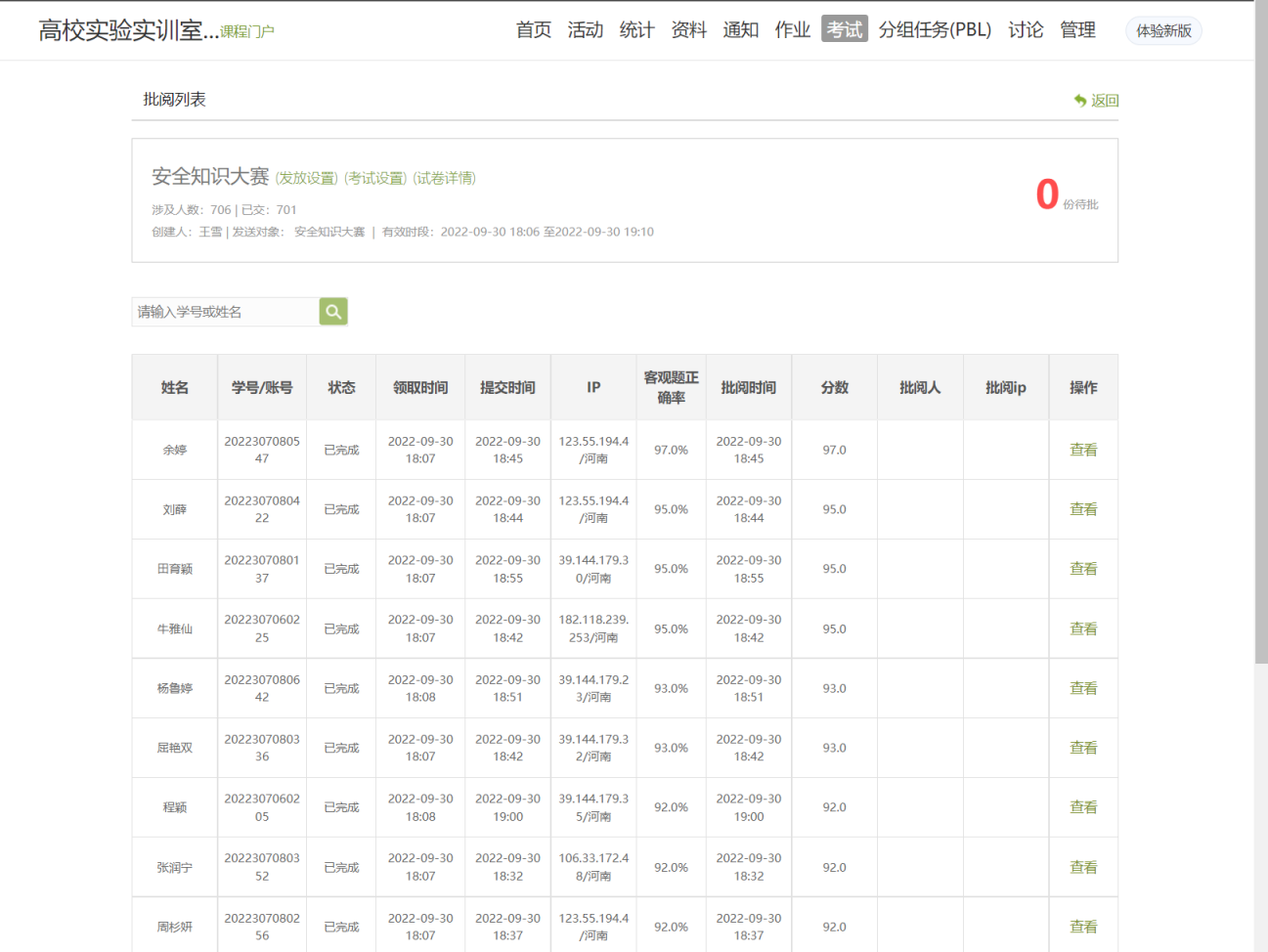Click the 体验新版 button
This screenshot has height=952, width=1268.
point(1163,31)
